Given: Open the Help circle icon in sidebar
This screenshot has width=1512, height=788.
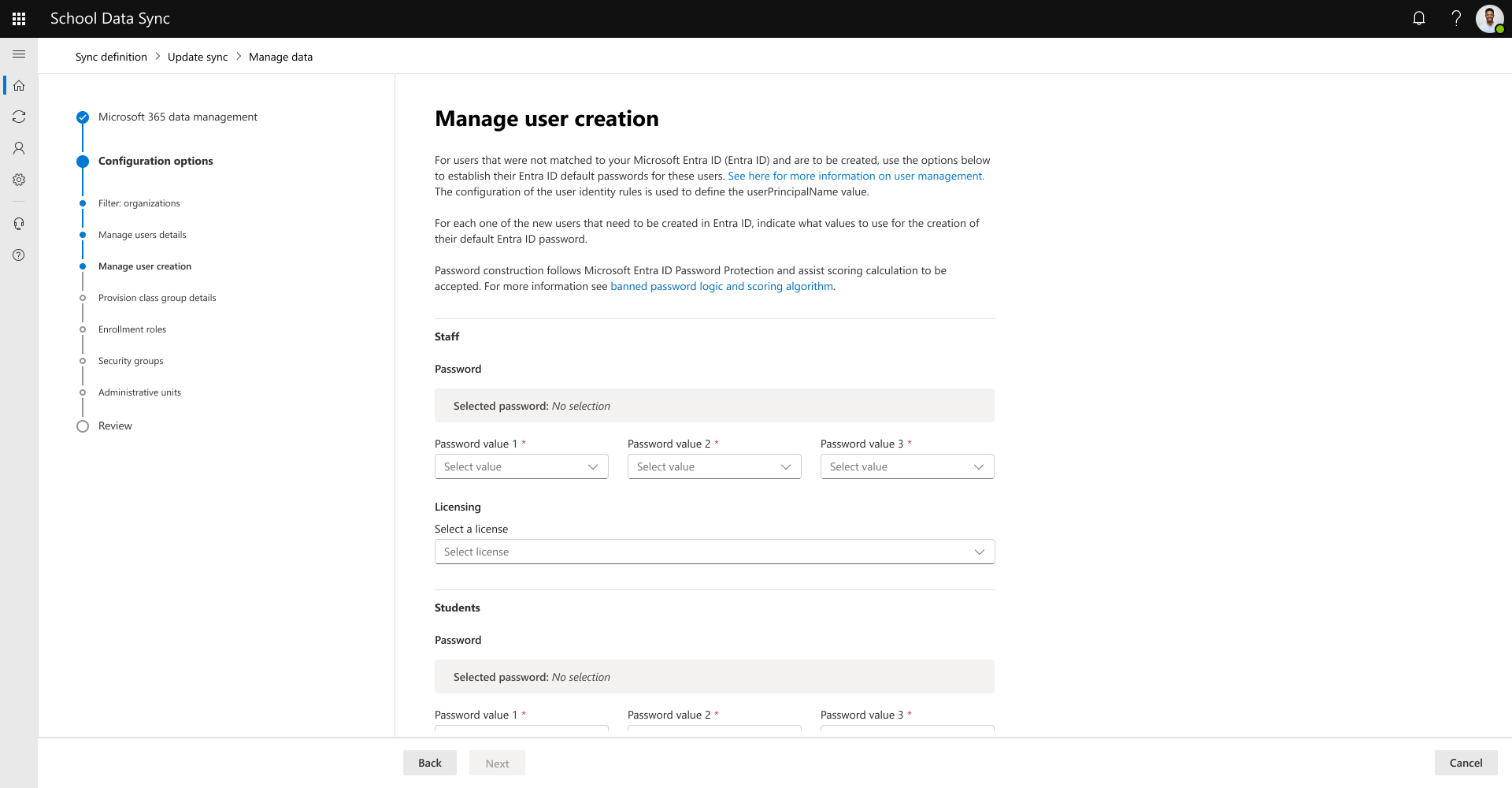Looking at the screenshot, I should (x=19, y=255).
